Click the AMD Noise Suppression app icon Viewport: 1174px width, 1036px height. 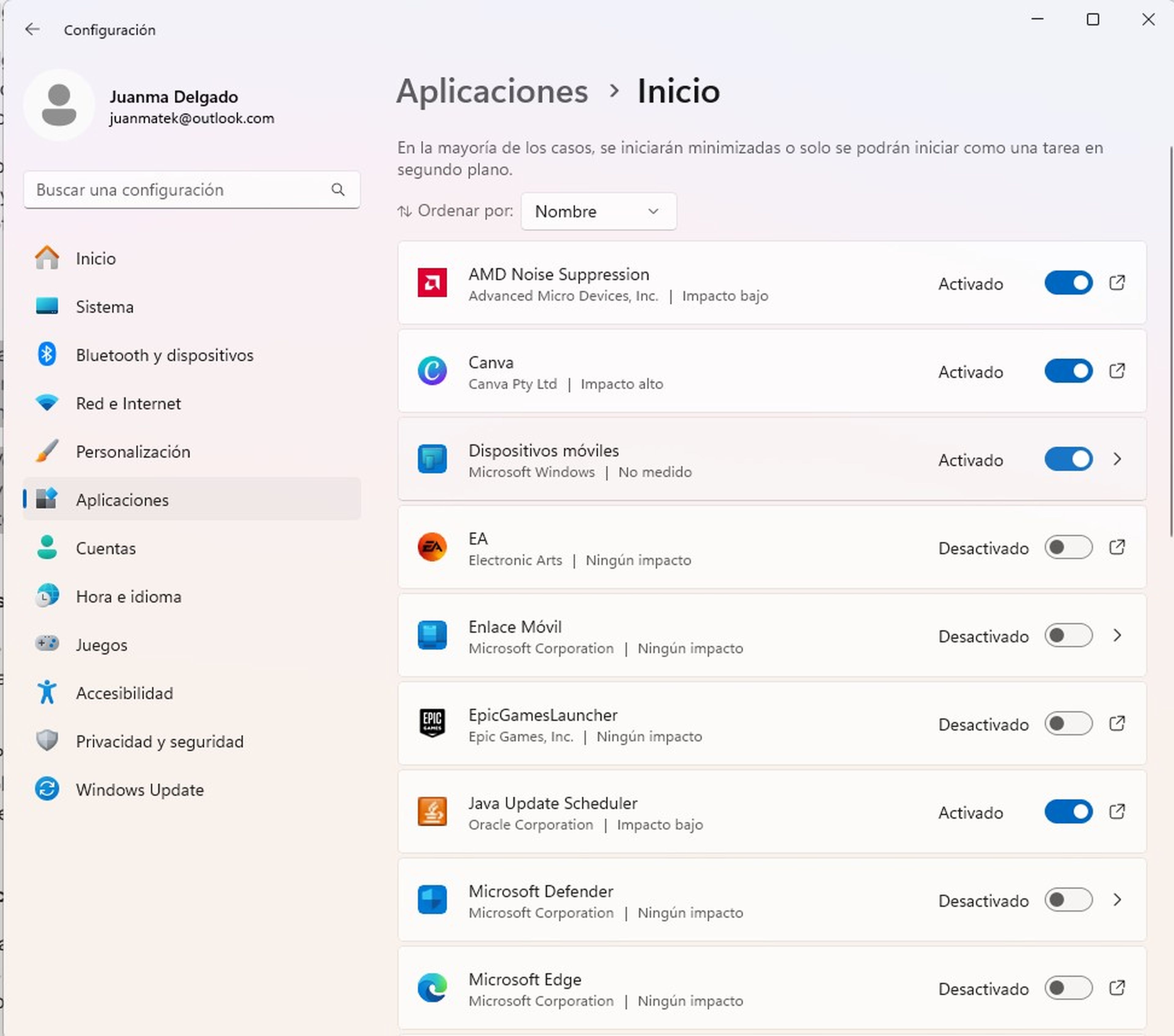pos(432,283)
